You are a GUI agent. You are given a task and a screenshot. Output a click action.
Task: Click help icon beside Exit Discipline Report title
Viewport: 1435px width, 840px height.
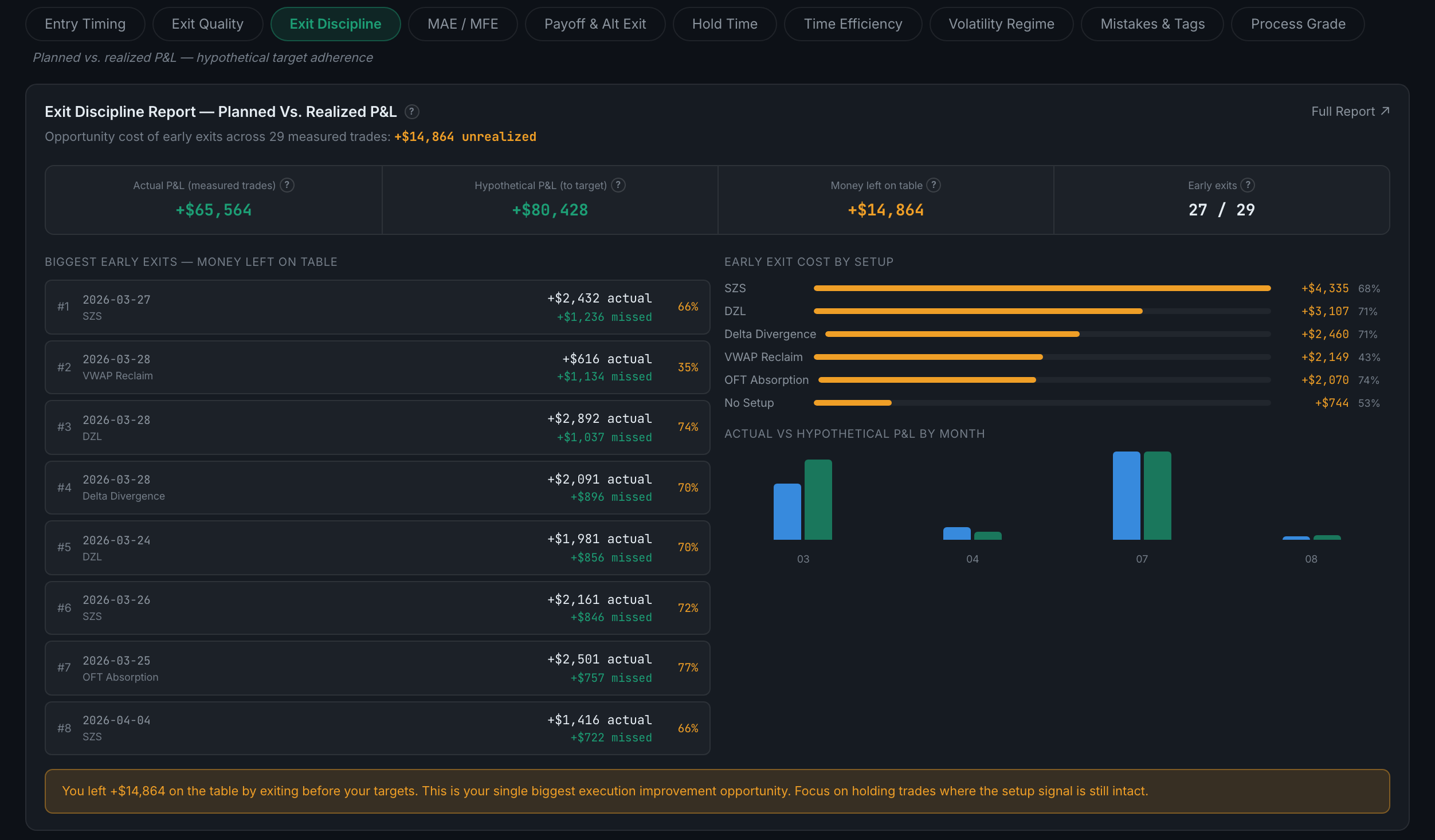(411, 112)
